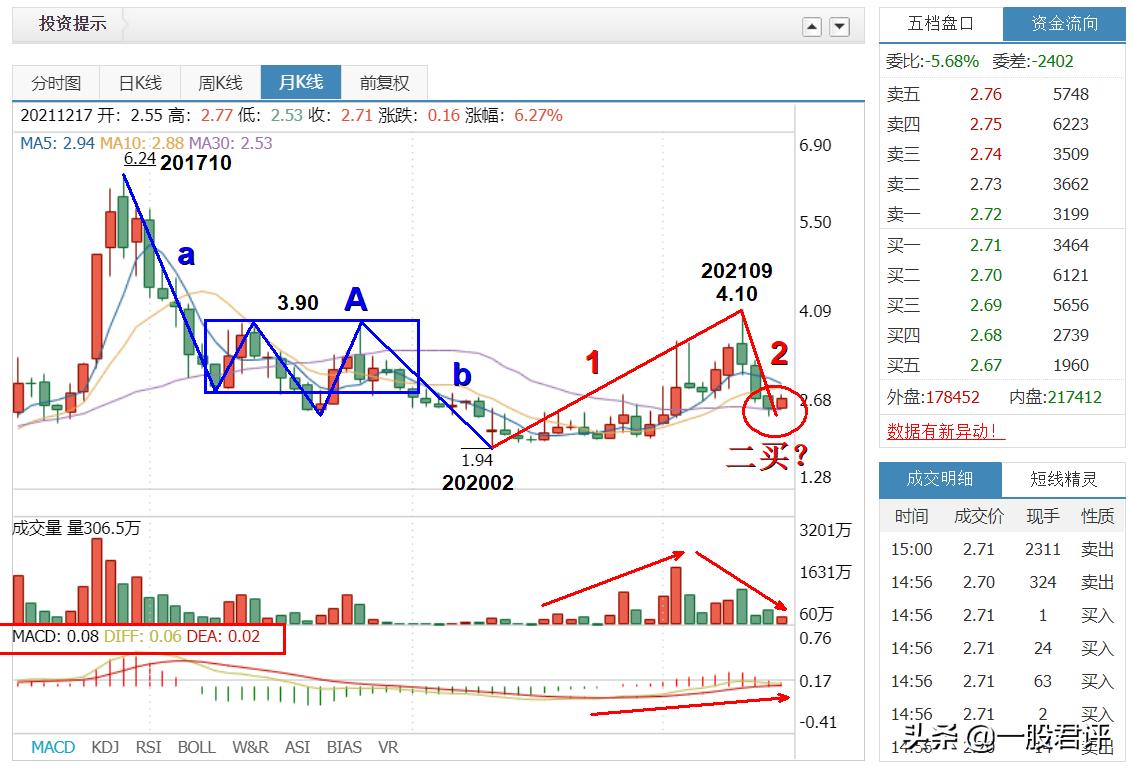Click 买五 price 2.67
The width and height of the screenshot is (1133, 774).
[986, 366]
